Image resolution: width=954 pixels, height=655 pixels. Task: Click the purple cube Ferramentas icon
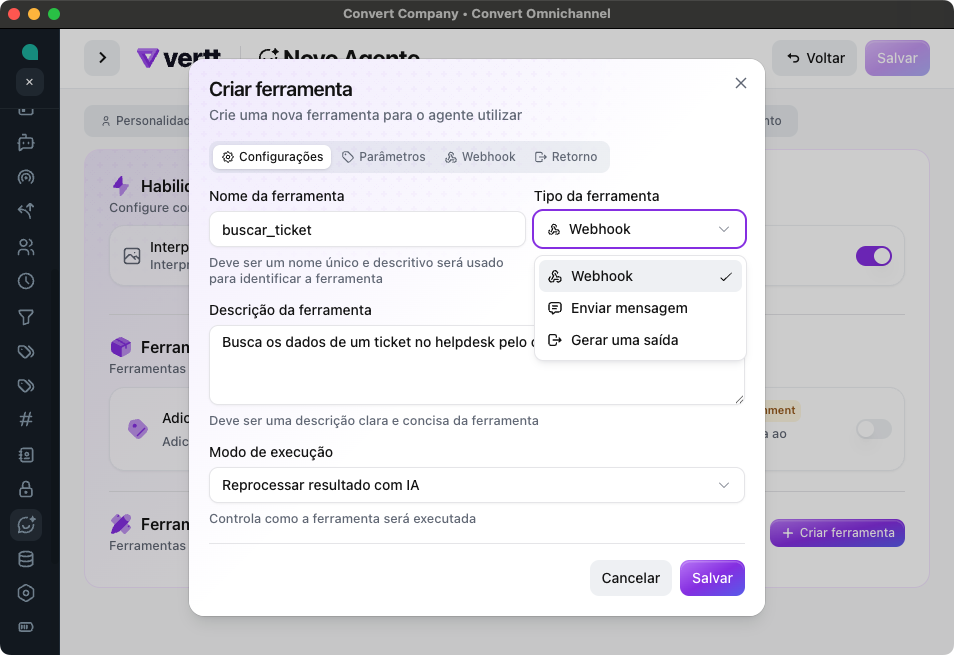click(x=121, y=347)
